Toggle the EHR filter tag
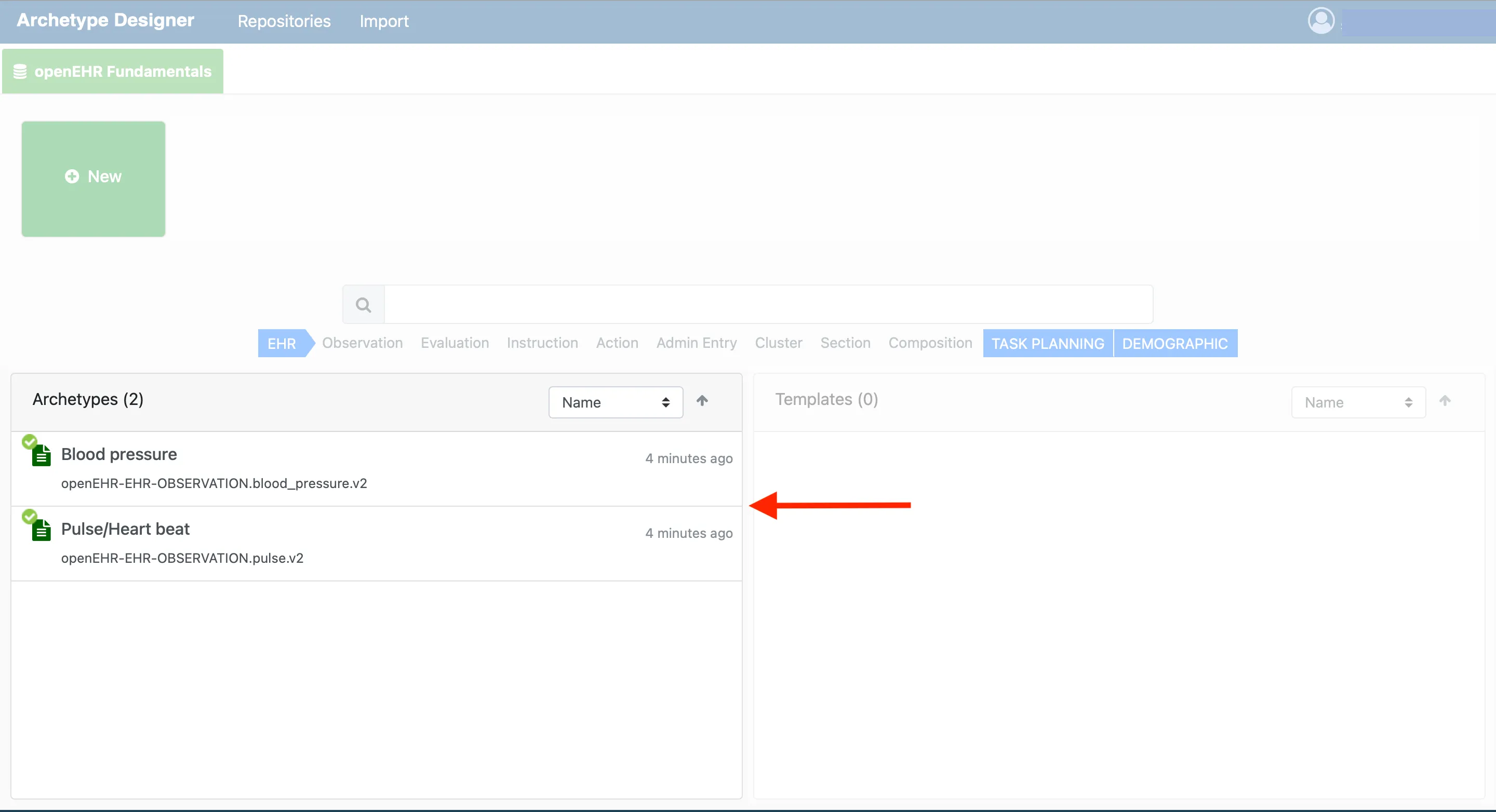 282,344
